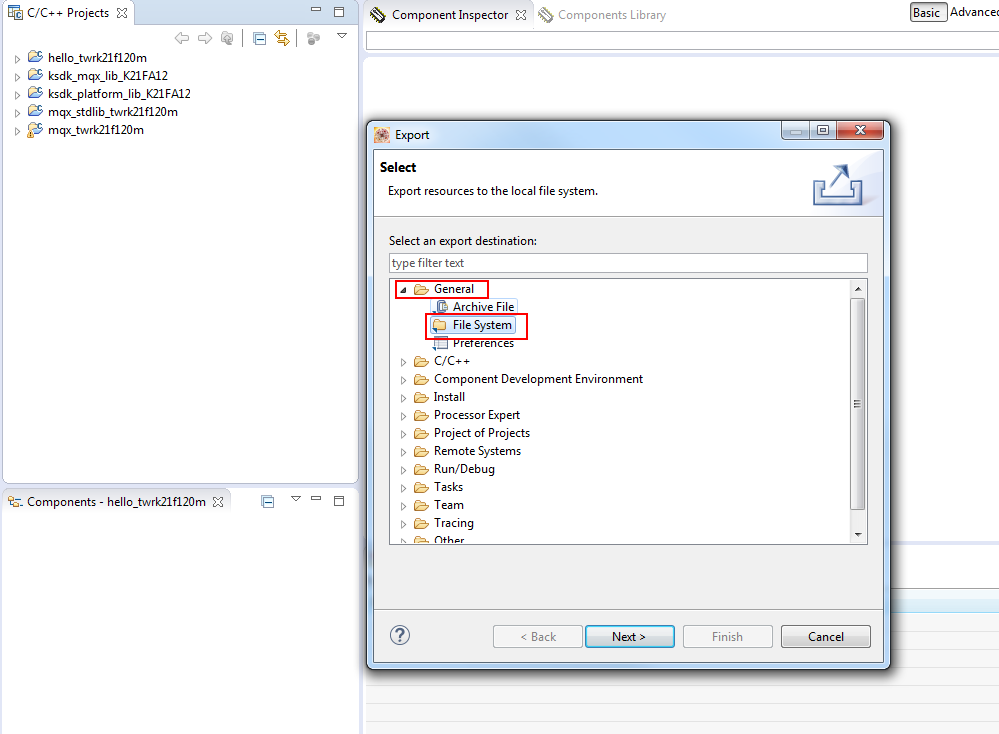Click scroll down arrow in export list
This screenshot has width=999, height=734.
tap(858, 535)
